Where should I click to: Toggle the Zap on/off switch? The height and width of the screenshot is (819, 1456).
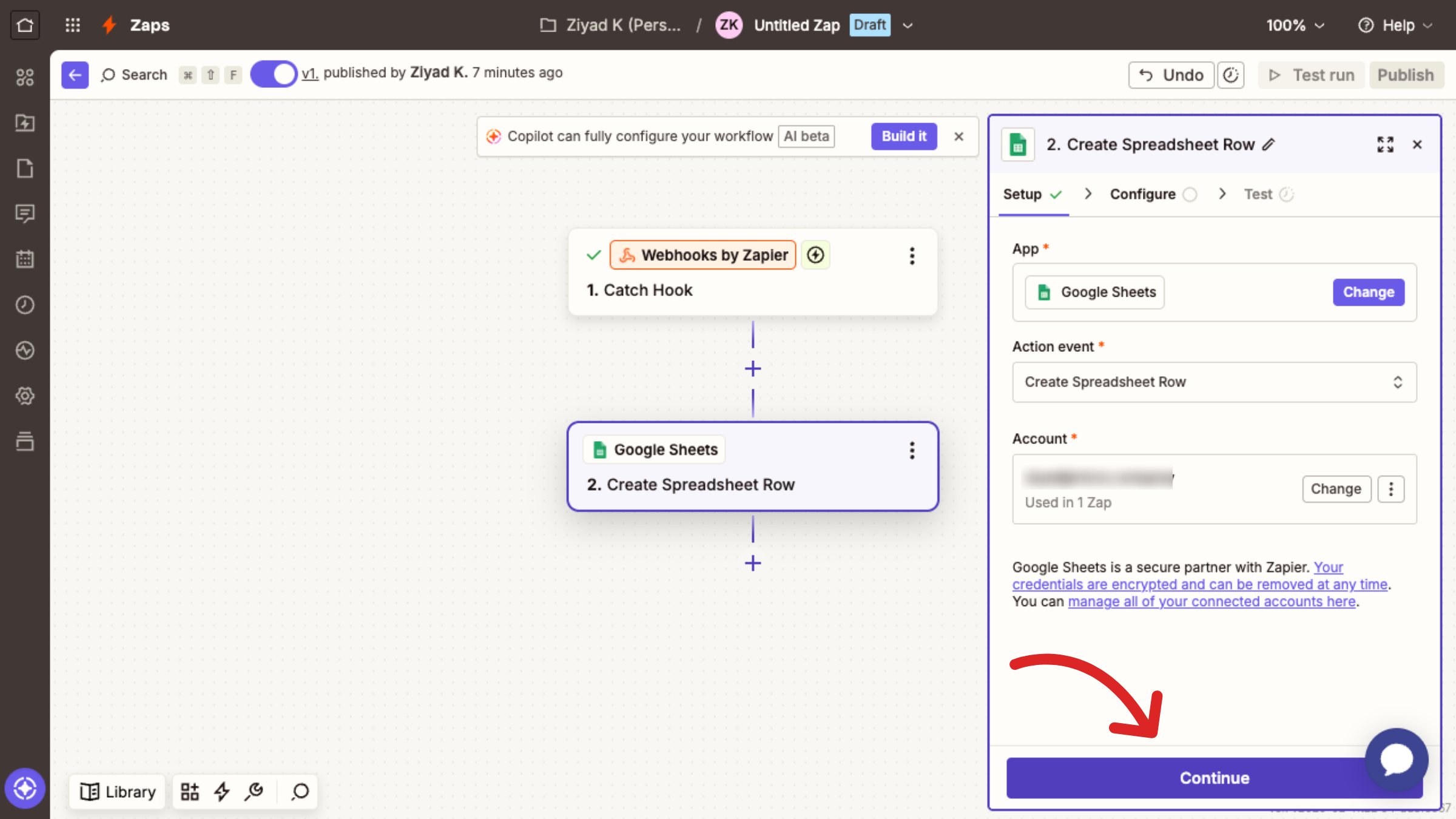pyautogui.click(x=274, y=75)
